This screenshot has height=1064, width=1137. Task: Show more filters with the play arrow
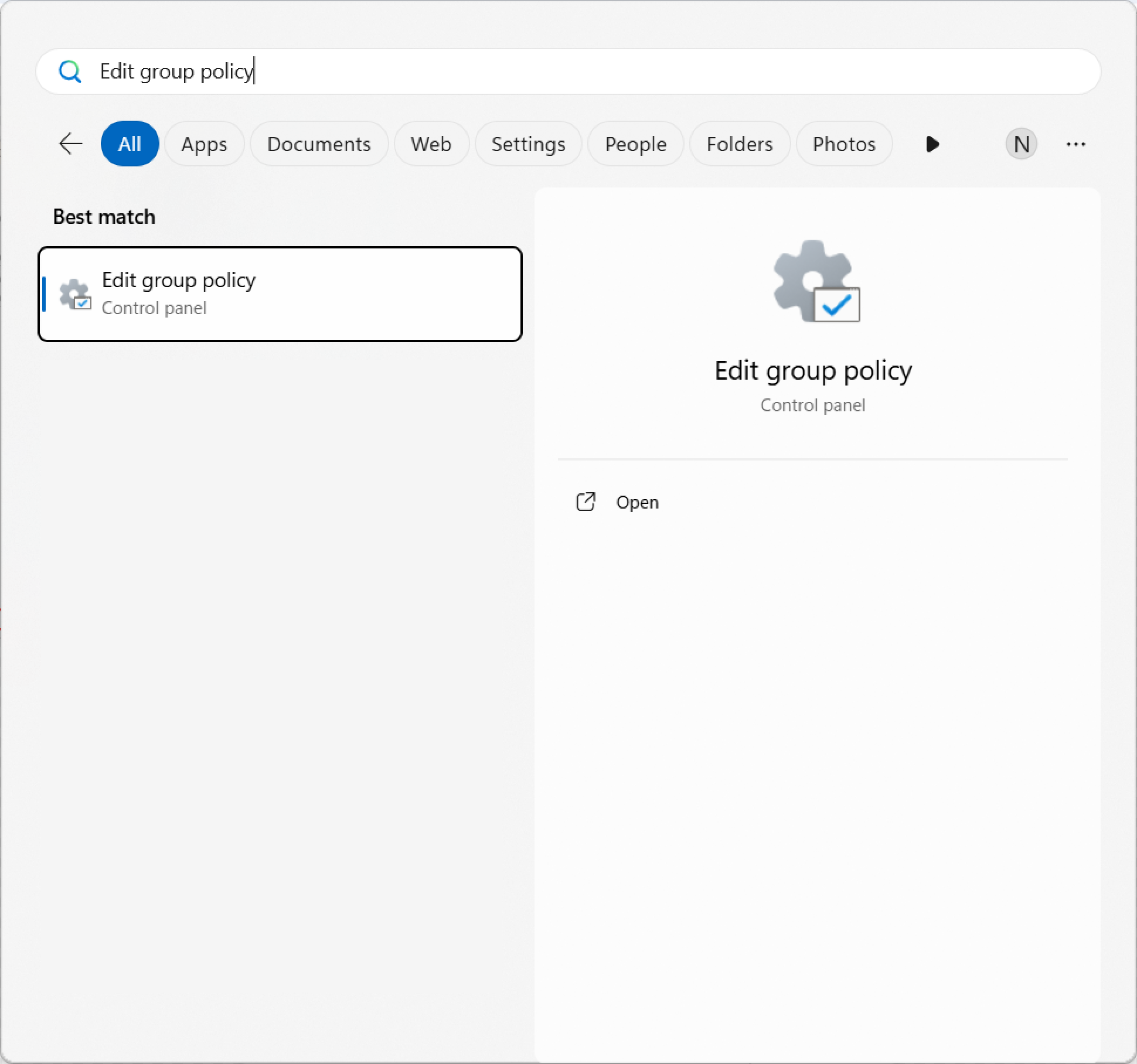click(x=932, y=144)
